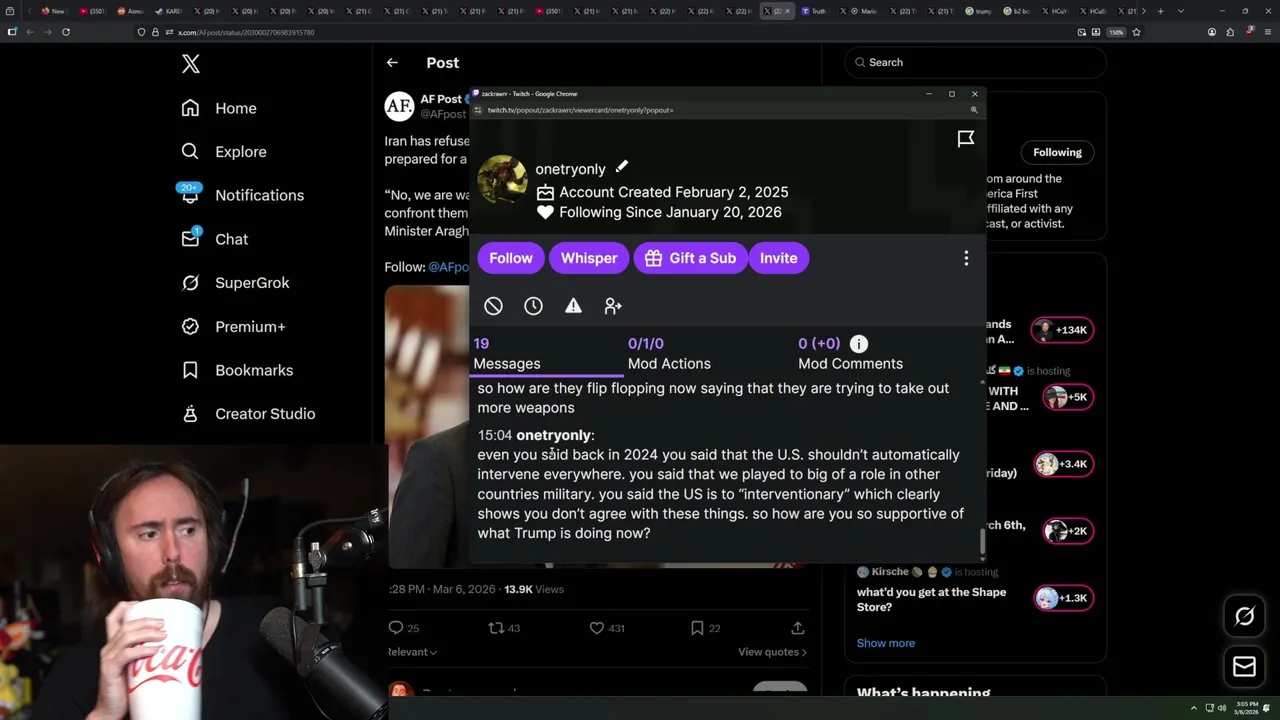
Task: Open SuperGrok in the X sidebar
Action: (235, 283)
